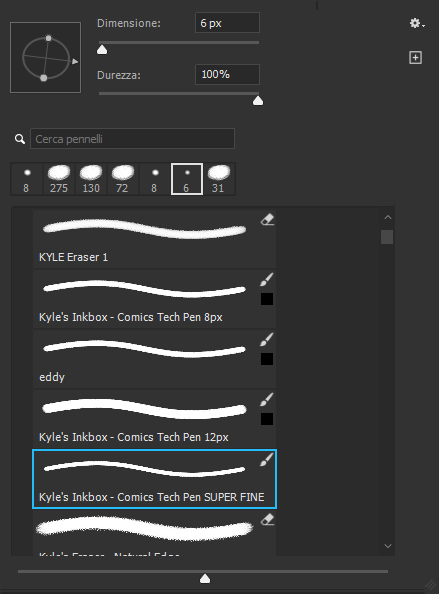Click the brush preview size slider handle

205,578
